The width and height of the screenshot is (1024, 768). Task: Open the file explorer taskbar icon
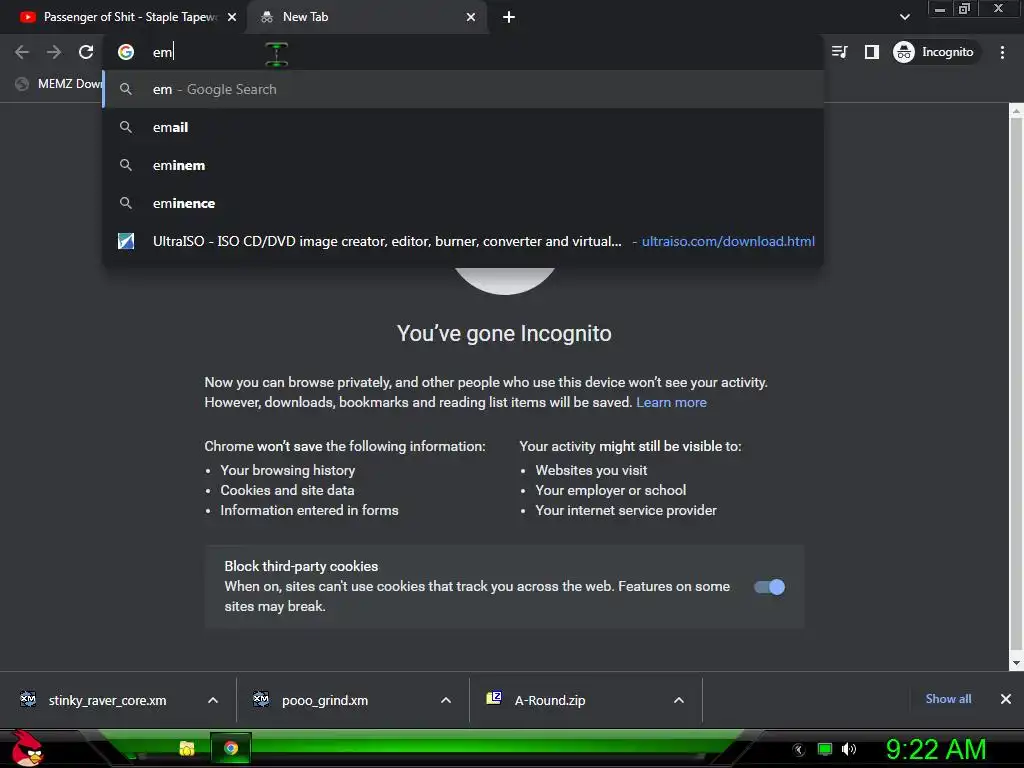[x=187, y=748]
